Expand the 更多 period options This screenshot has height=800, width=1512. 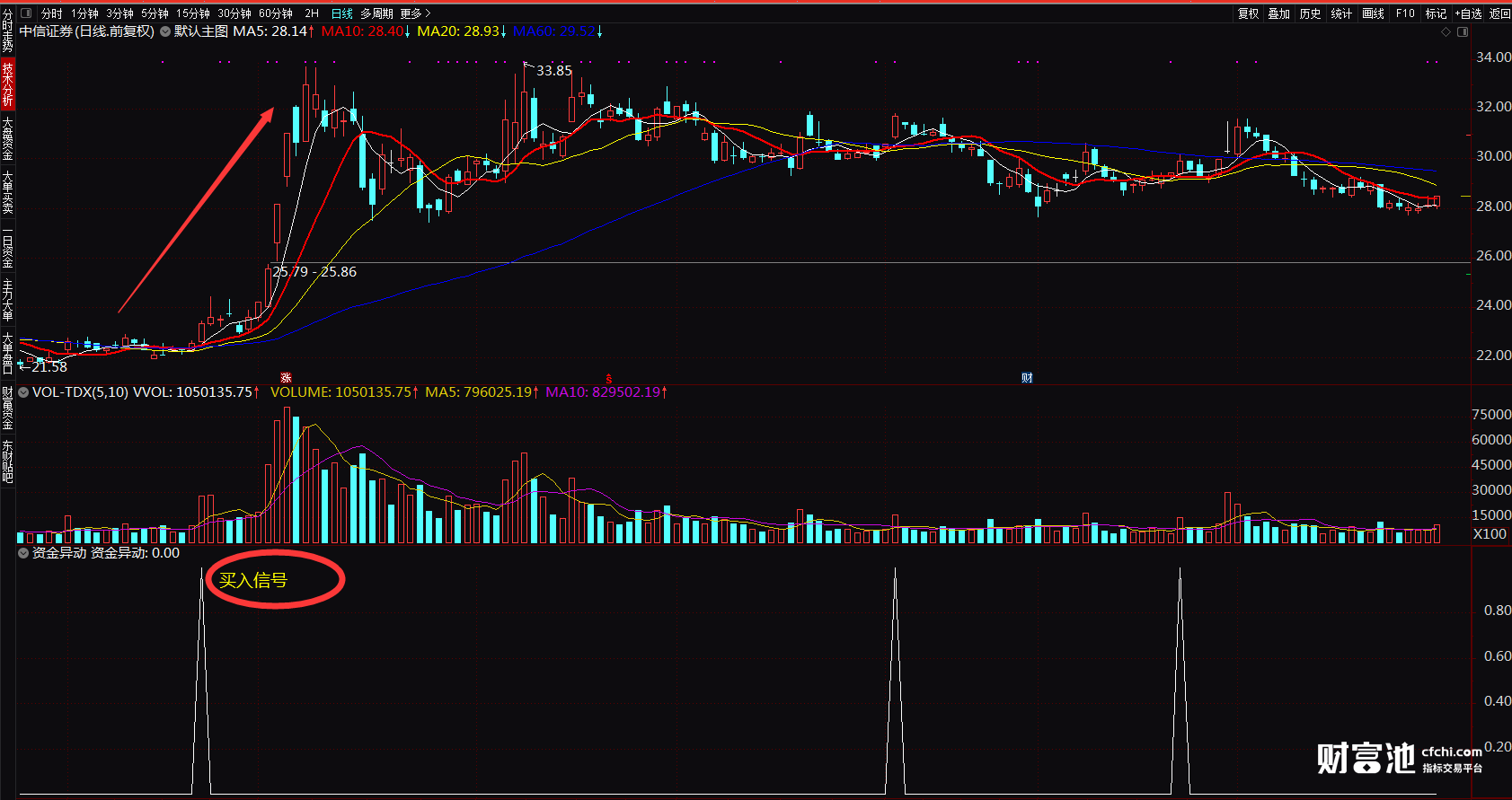pyautogui.click(x=415, y=13)
